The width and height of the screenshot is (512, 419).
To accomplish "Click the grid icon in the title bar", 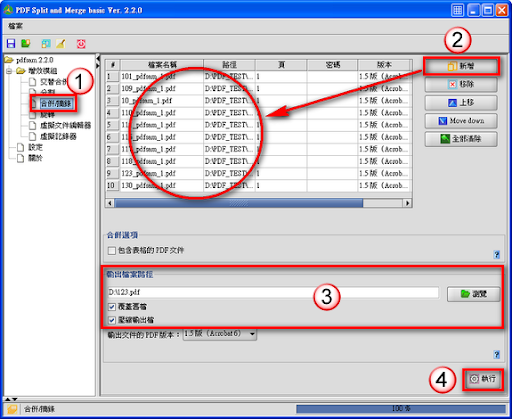I will [x=458, y=10].
